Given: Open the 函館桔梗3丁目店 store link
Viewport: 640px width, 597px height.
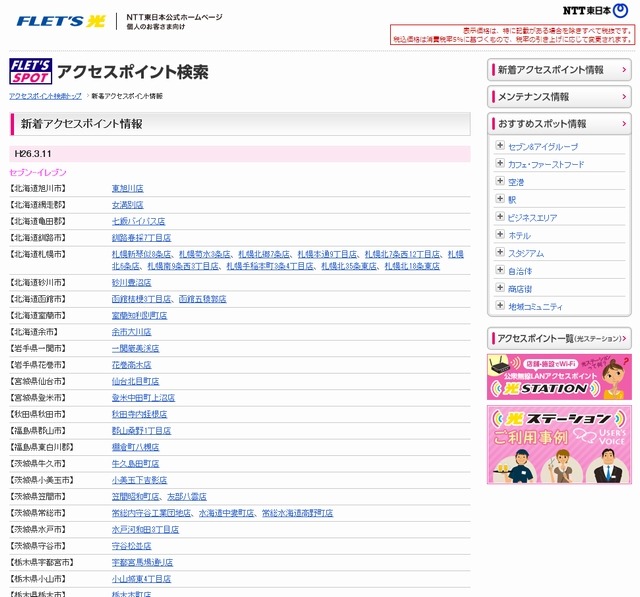Looking at the screenshot, I should [x=141, y=299].
